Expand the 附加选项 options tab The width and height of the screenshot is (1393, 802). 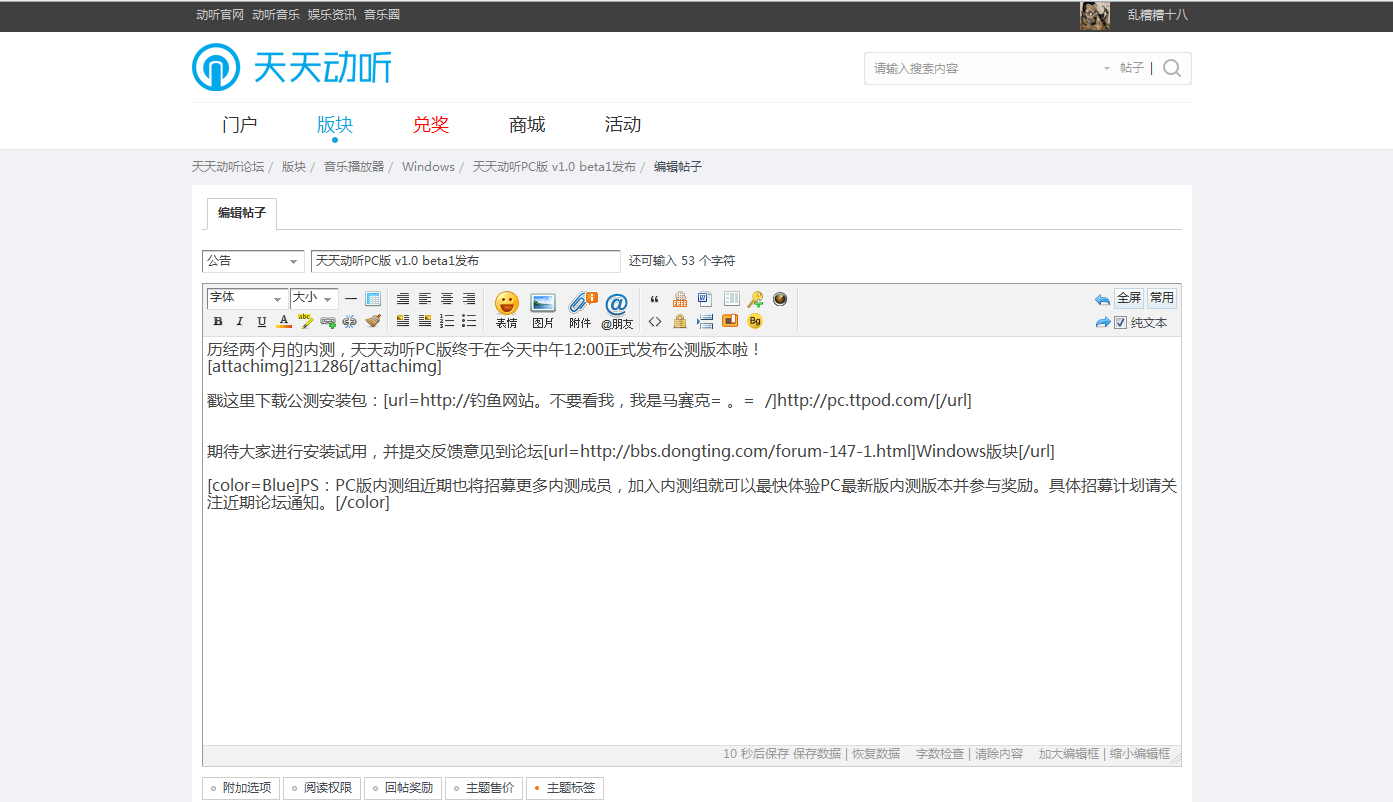[241, 788]
